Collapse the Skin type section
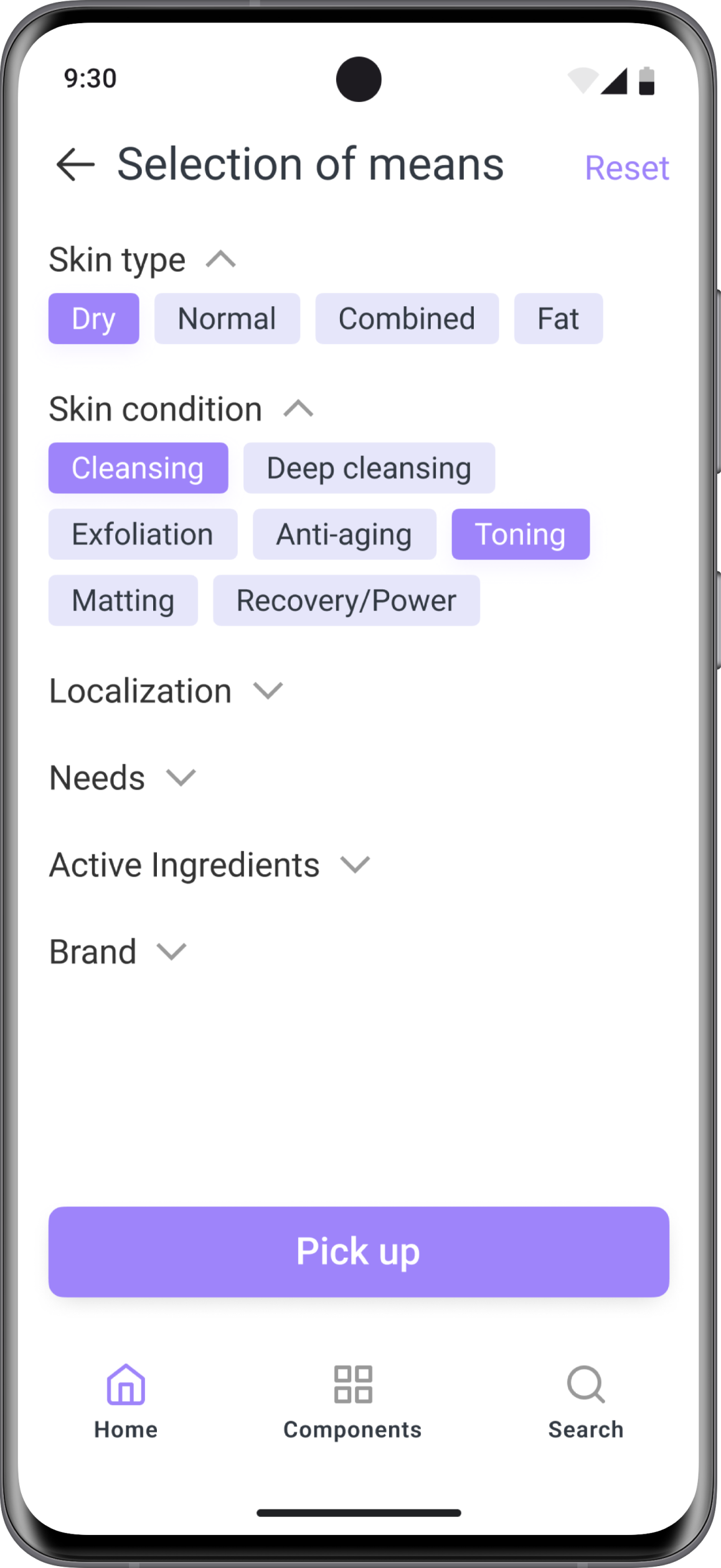 tap(221, 259)
